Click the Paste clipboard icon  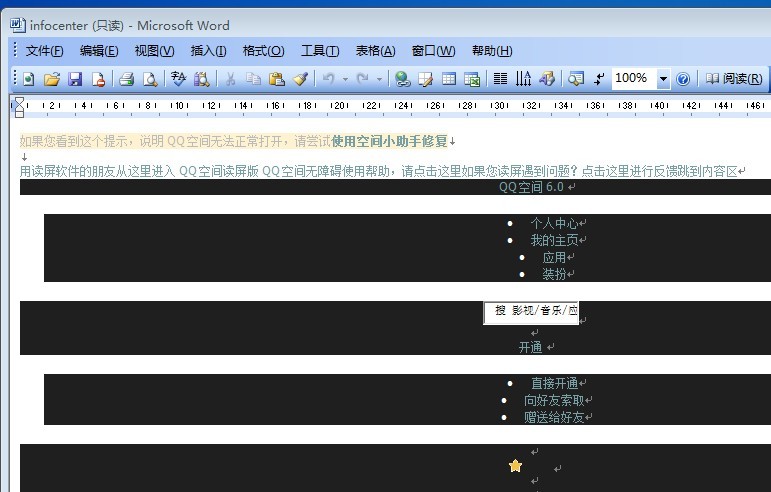[277, 79]
